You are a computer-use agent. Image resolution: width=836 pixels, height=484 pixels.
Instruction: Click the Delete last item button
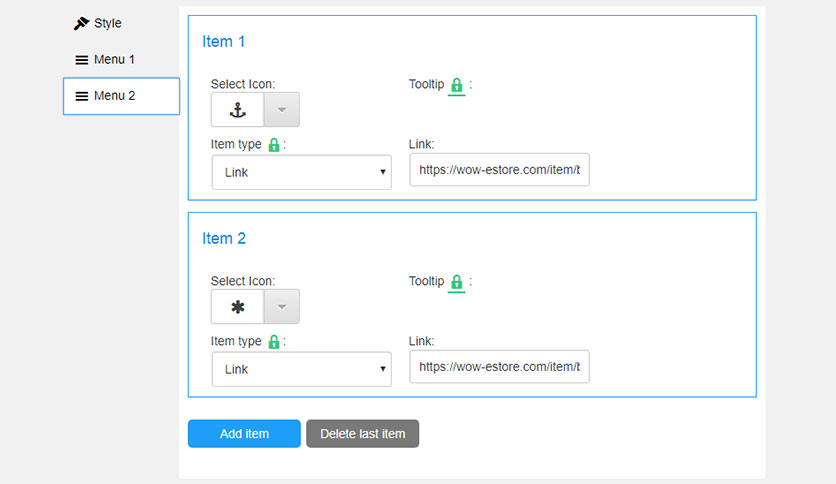pyautogui.click(x=363, y=433)
